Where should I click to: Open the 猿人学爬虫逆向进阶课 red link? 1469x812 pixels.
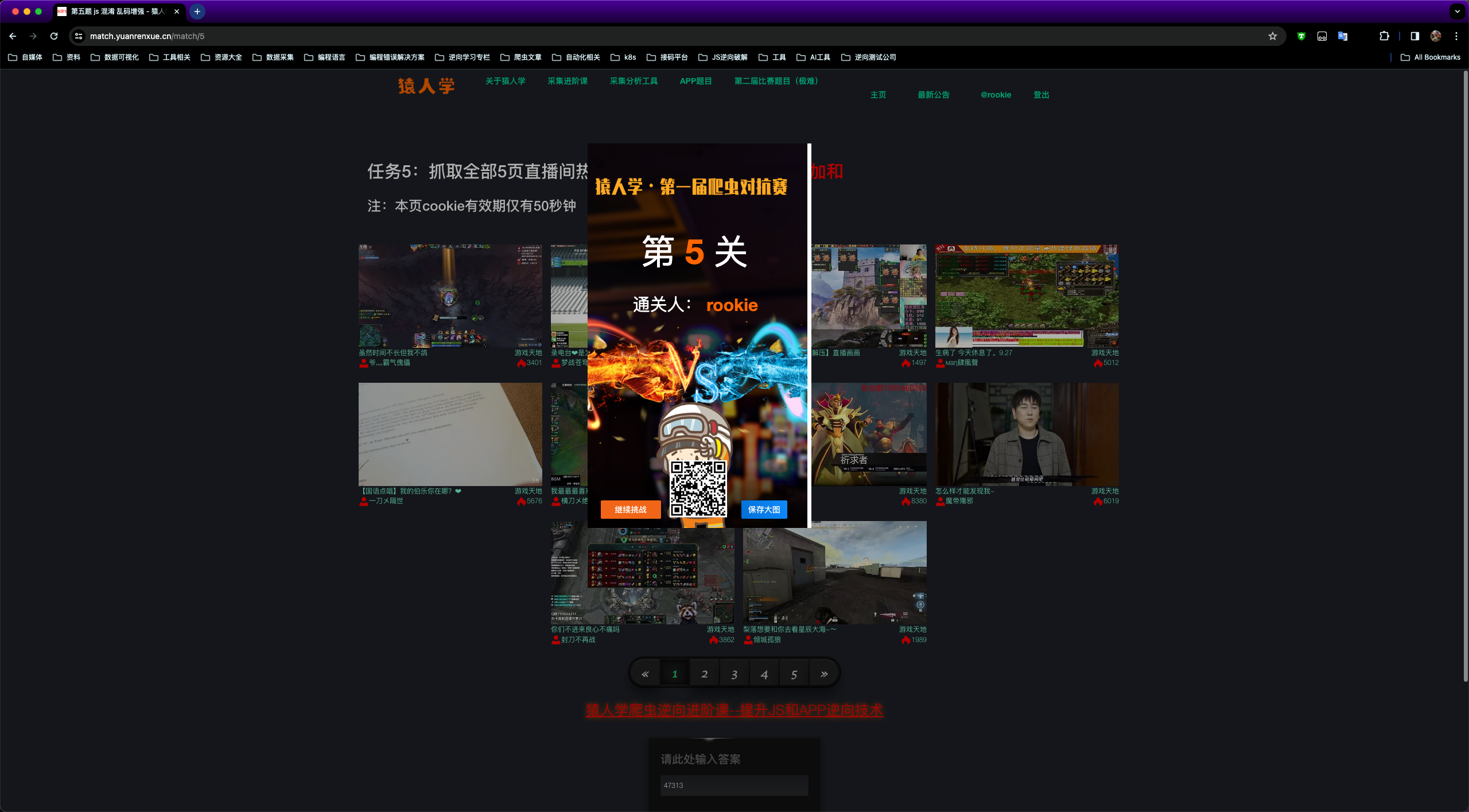click(x=734, y=710)
